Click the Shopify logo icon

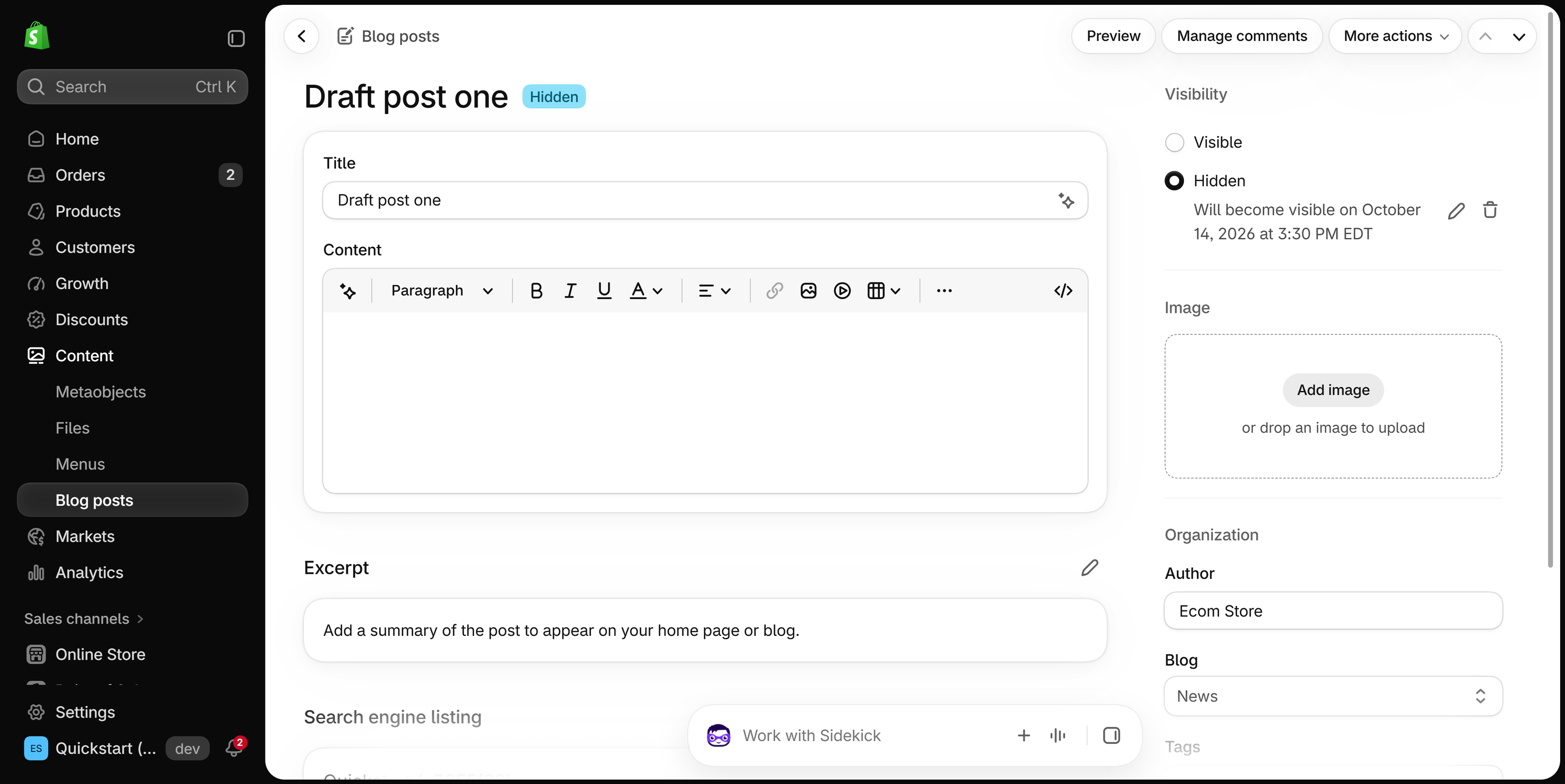pos(37,36)
